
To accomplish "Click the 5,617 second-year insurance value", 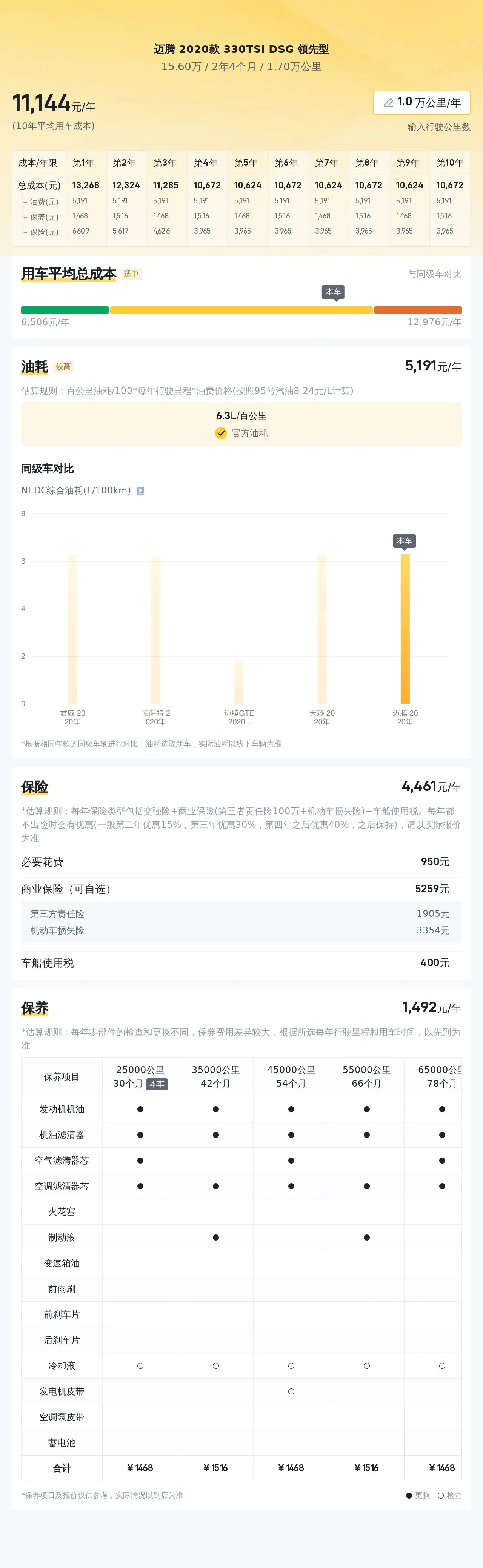I will [121, 231].
